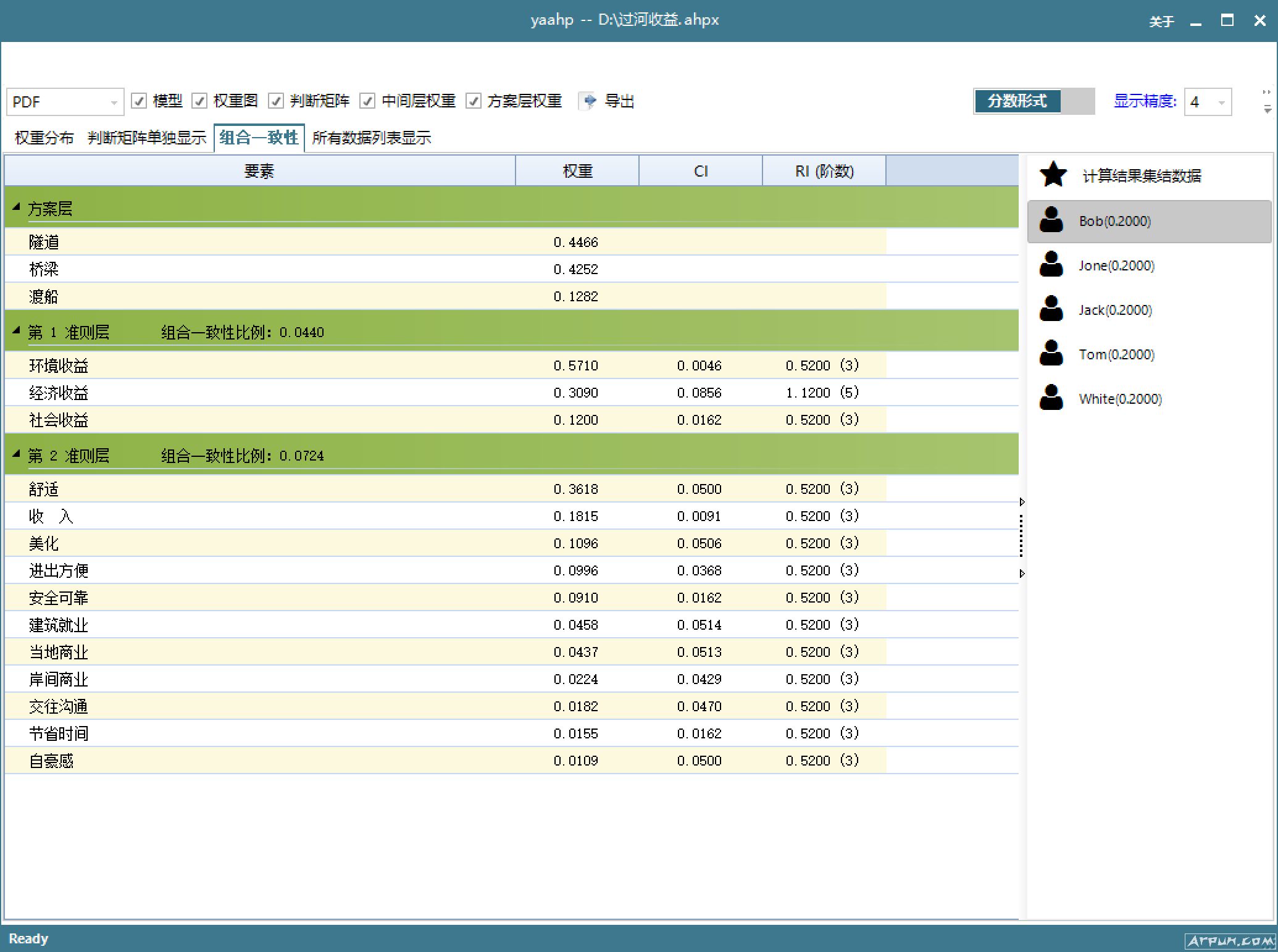Select Jack's person icon

[x=1051, y=309]
